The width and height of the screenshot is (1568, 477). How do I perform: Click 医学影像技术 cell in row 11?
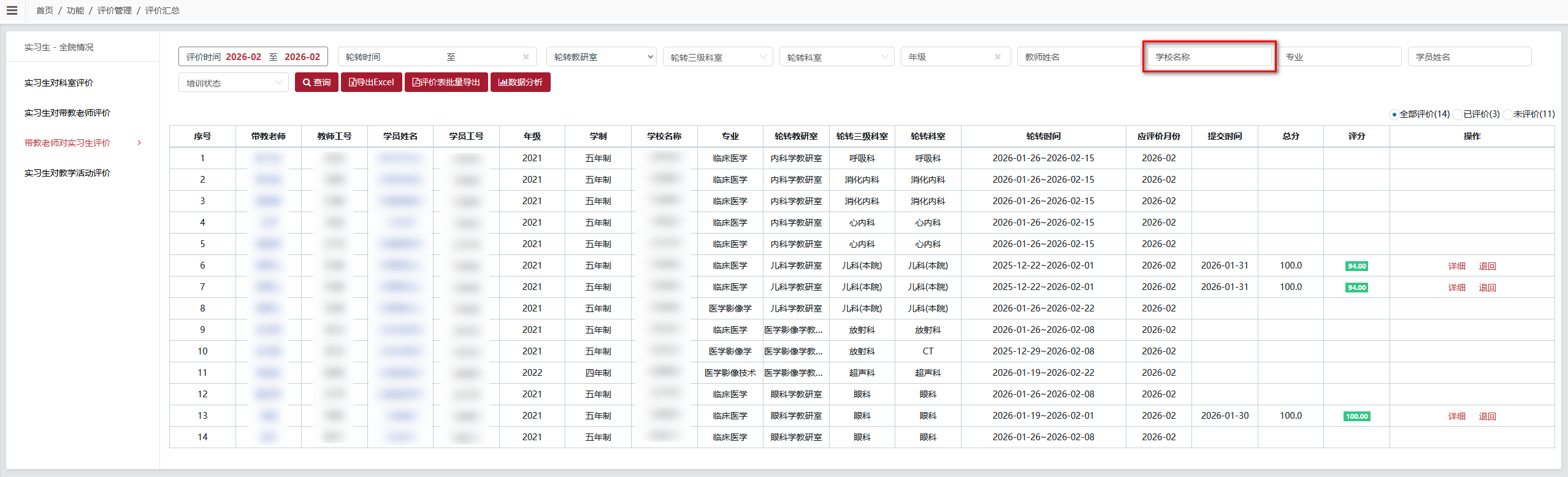point(730,373)
